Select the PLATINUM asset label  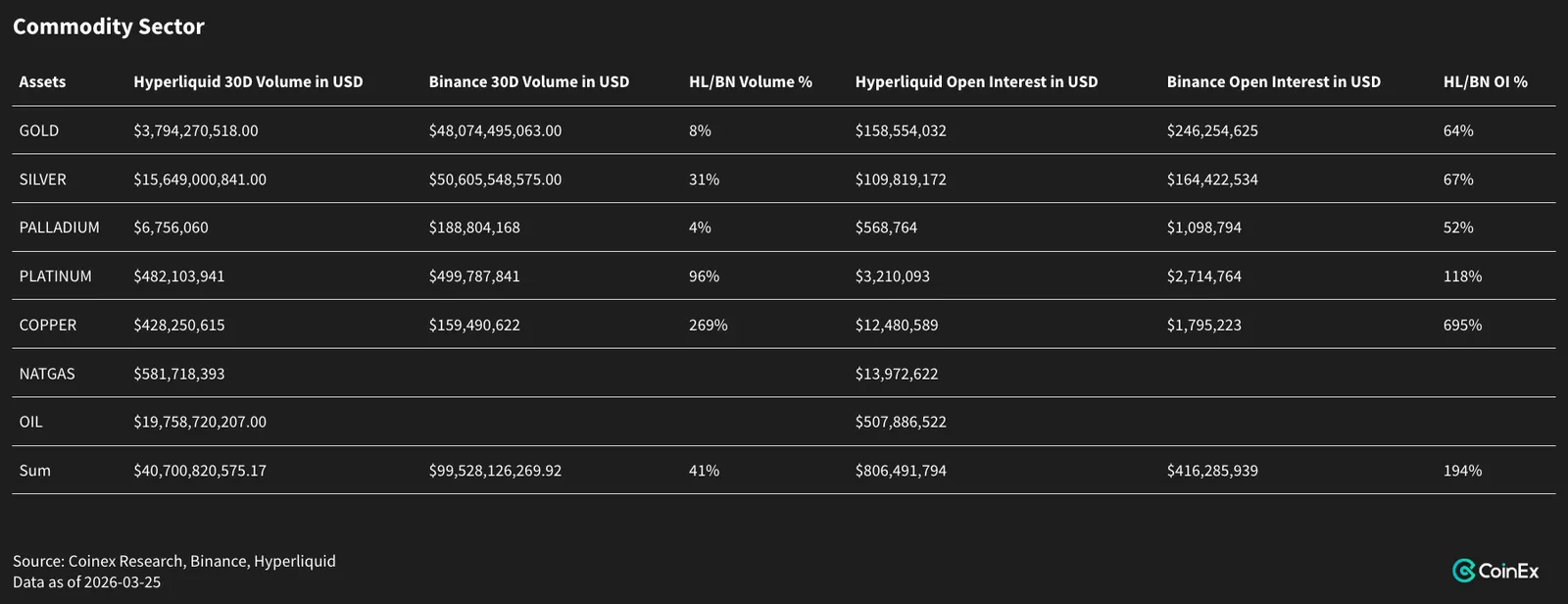(x=56, y=277)
